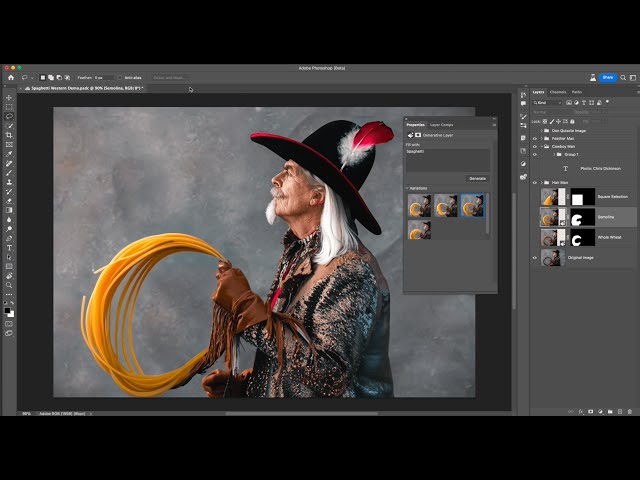Enable the Anti-alias checkbox
The image size is (640, 480).
(x=120, y=78)
